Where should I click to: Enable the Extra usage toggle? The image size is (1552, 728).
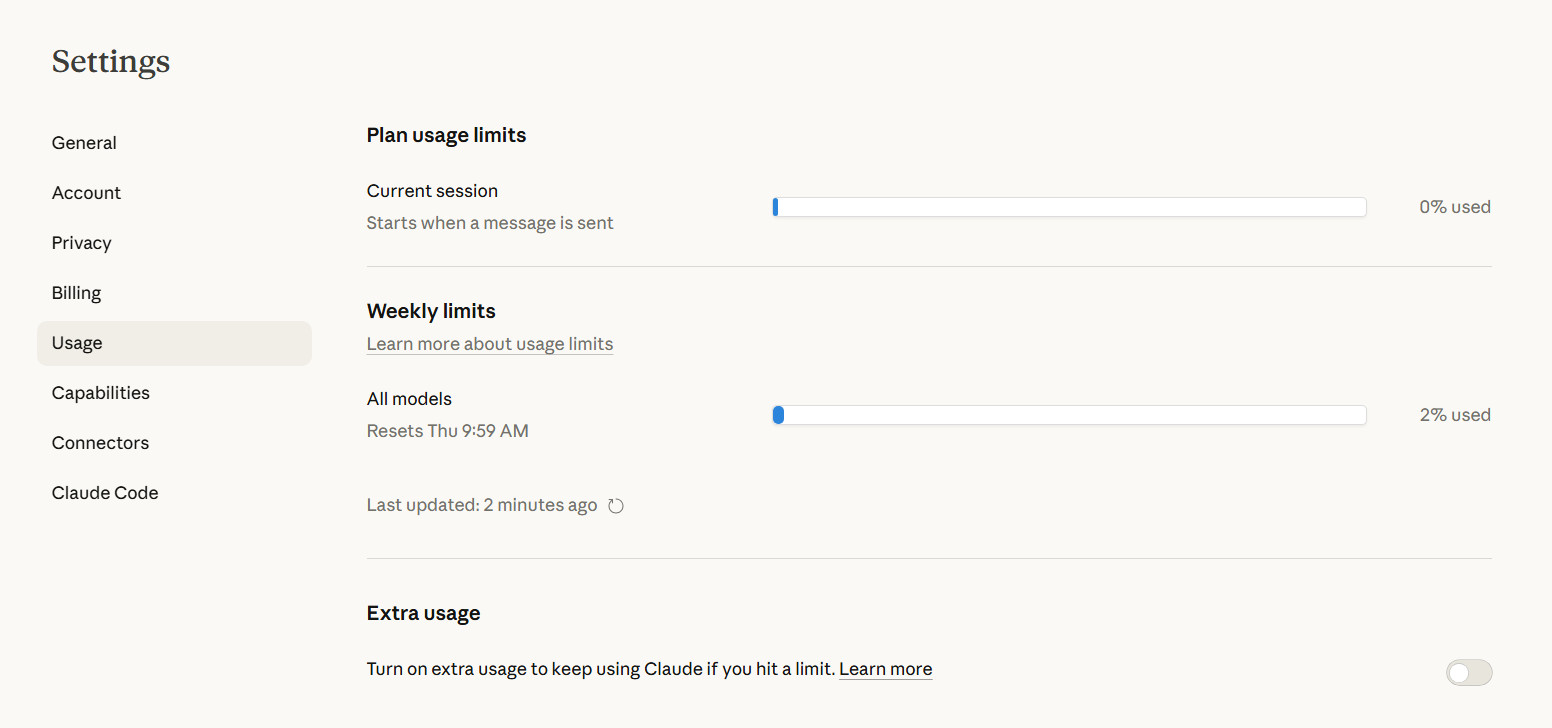tap(1468, 673)
